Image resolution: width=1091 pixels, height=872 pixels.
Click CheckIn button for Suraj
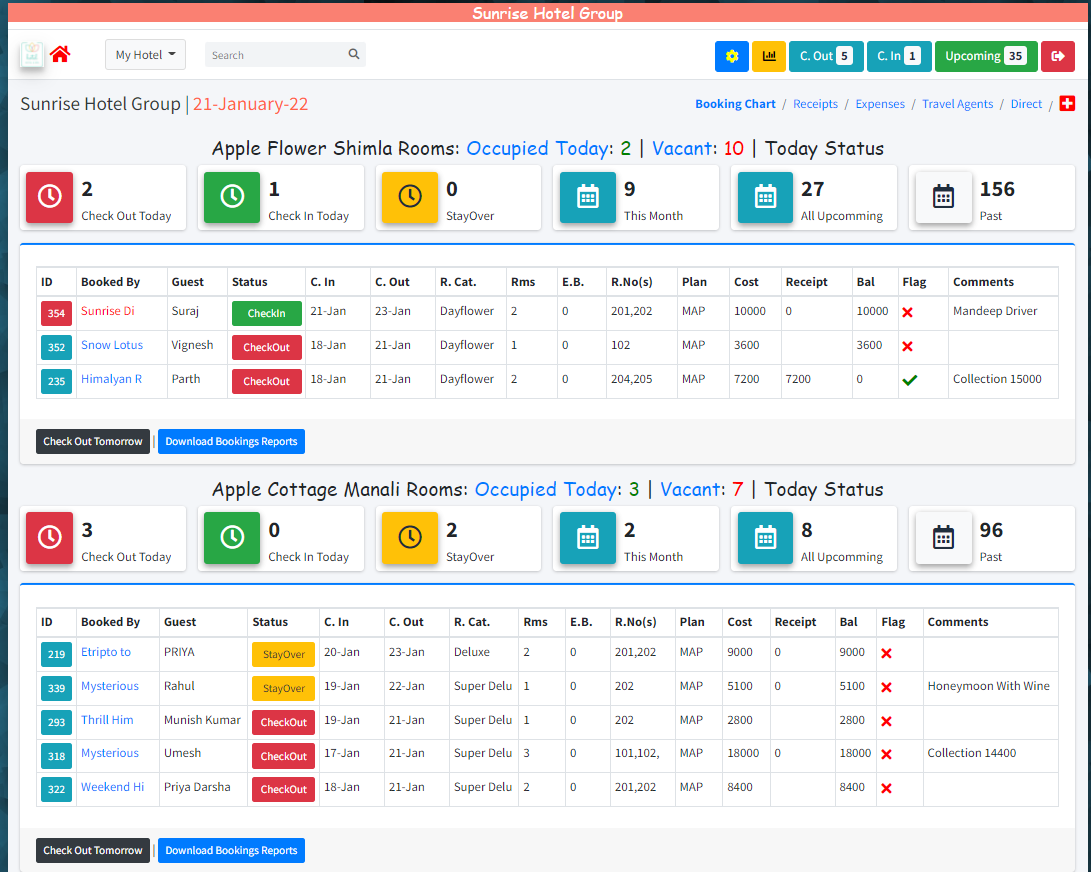[266, 313]
